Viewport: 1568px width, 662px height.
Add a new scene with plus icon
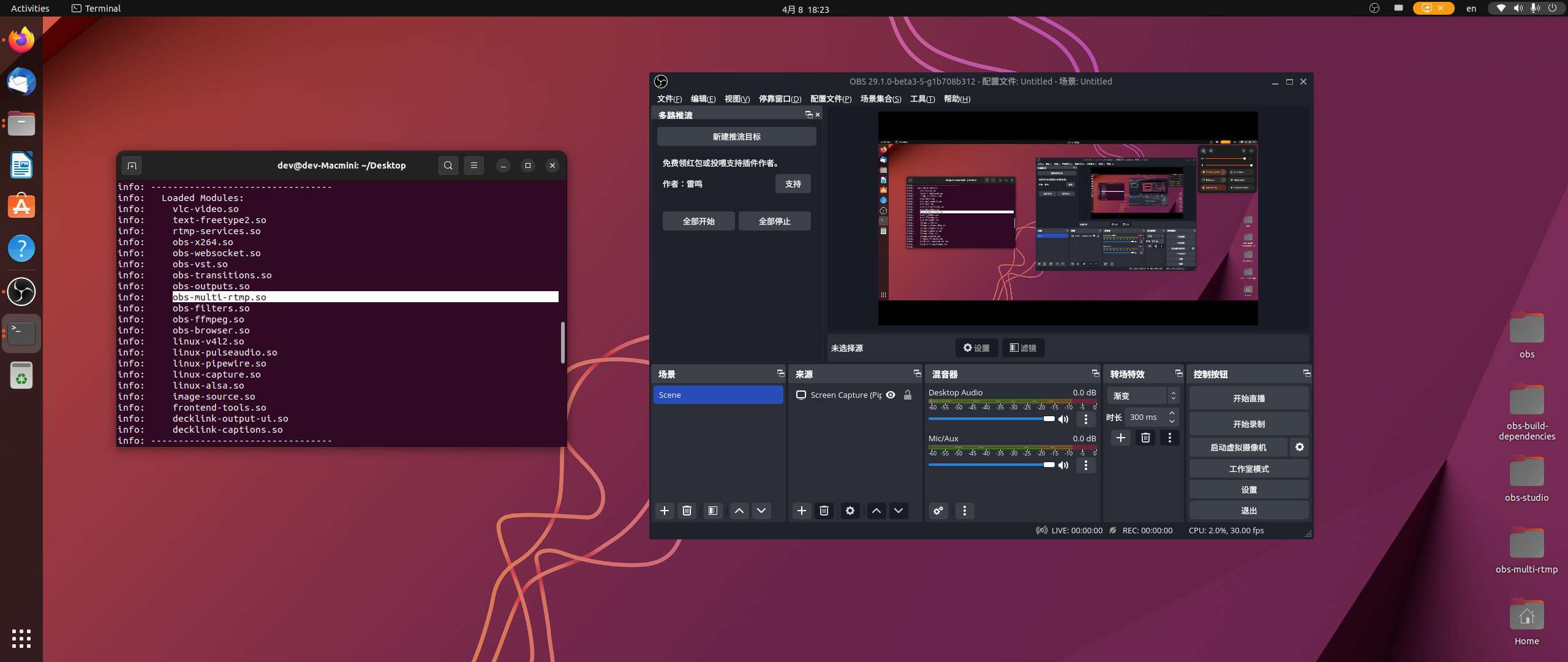pyautogui.click(x=664, y=511)
